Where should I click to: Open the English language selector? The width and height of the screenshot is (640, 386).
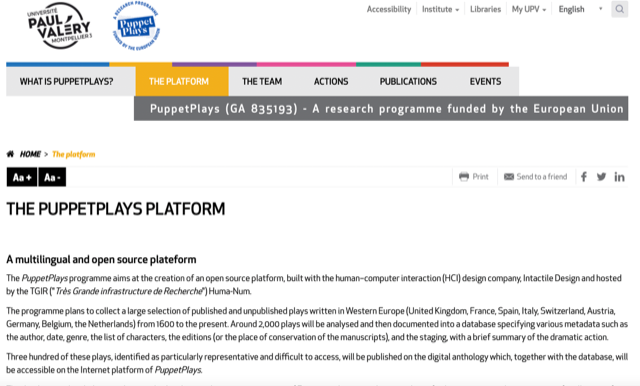[x=580, y=9]
